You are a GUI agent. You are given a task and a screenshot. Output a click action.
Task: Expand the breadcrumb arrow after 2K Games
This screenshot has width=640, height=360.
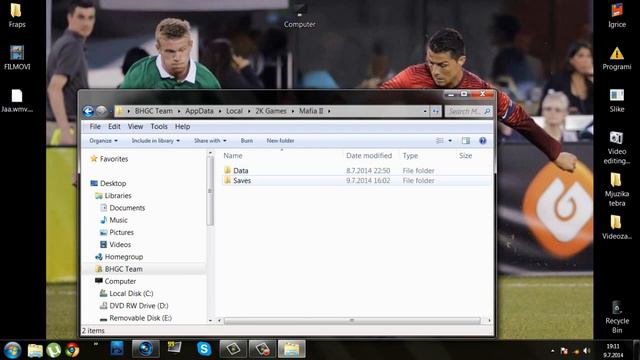click(x=293, y=111)
